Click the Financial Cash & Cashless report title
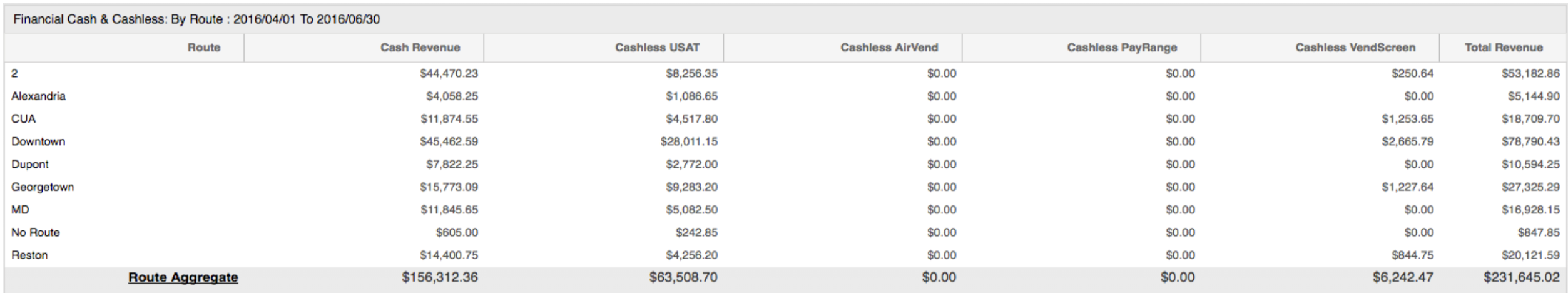1568x293 pixels. point(196,19)
